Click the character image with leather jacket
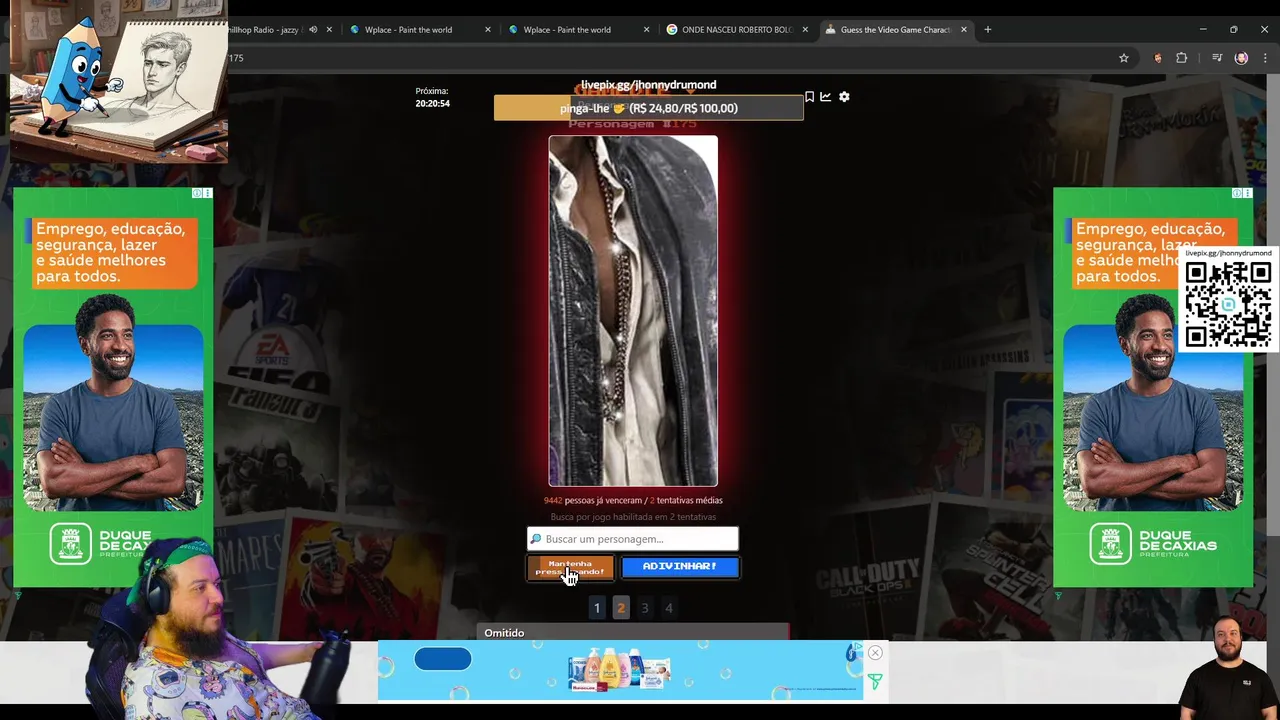The width and height of the screenshot is (1280, 720). [633, 311]
